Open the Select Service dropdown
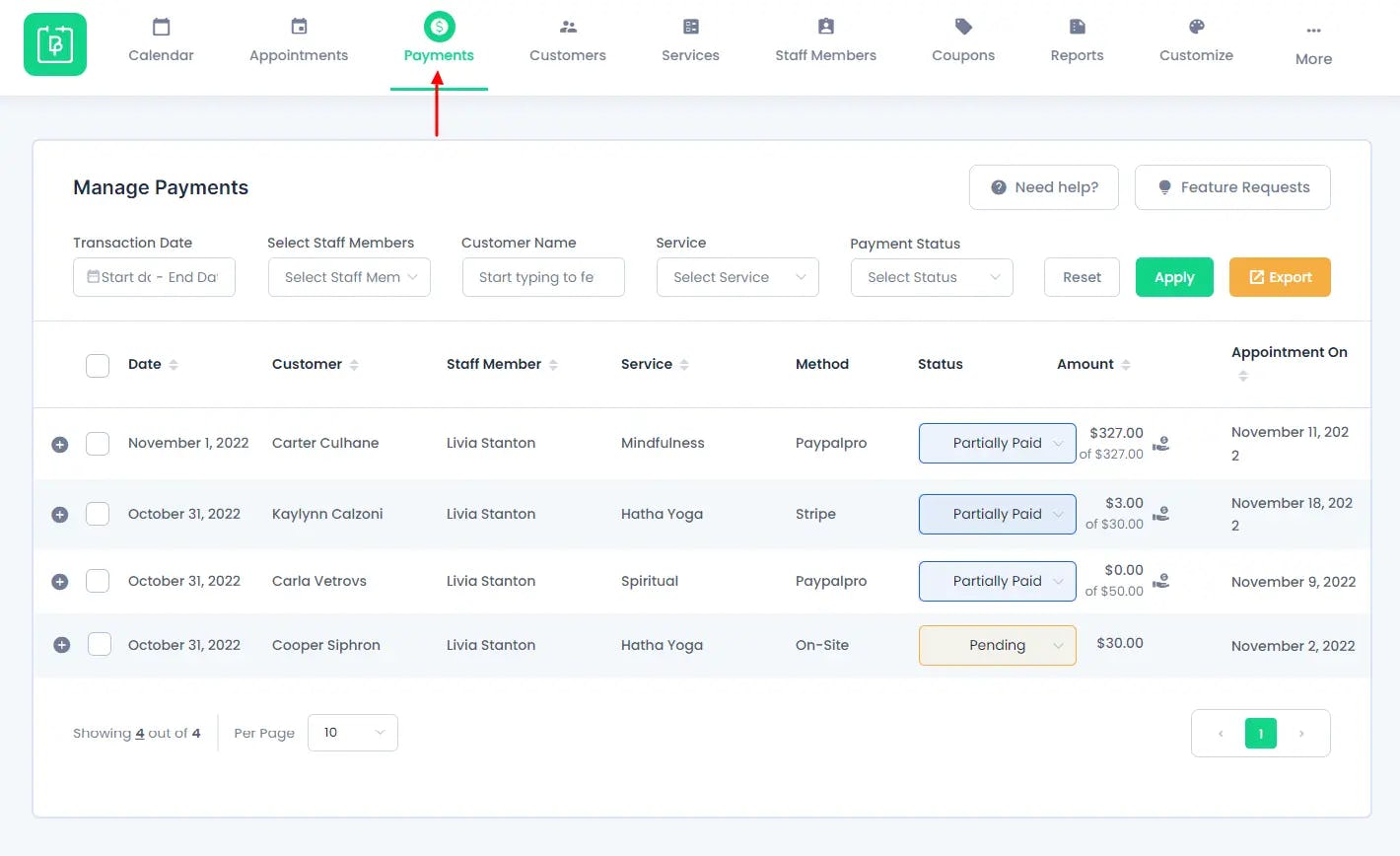This screenshot has width=1400, height=856. [736, 277]
